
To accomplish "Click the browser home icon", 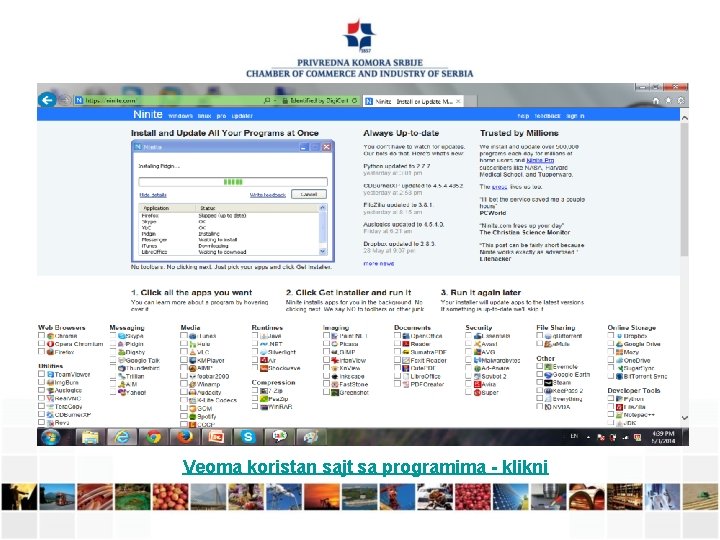I will click(x=656, y=101).
